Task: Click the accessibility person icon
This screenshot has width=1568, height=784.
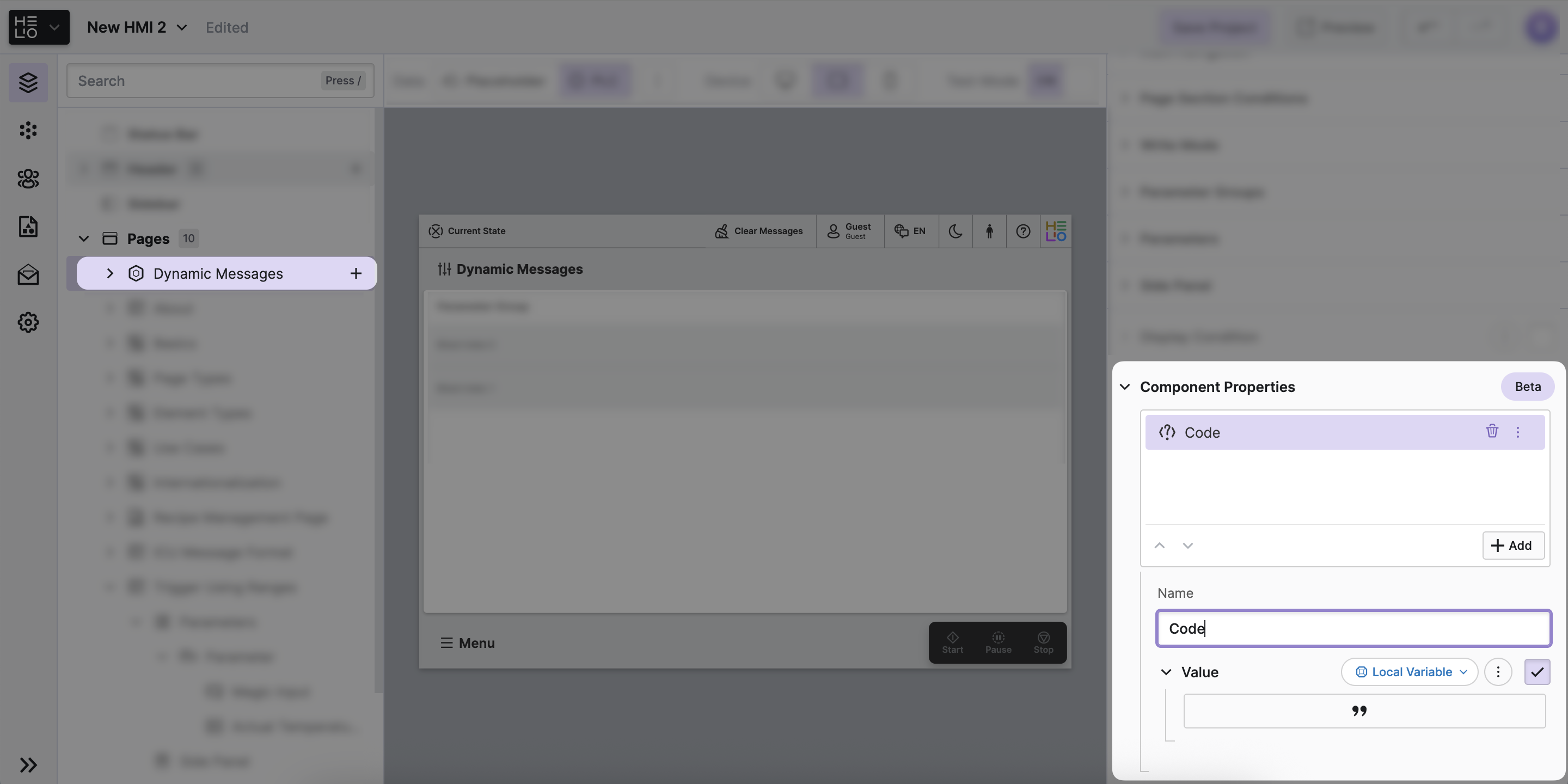Action: [x=989, y=231]
